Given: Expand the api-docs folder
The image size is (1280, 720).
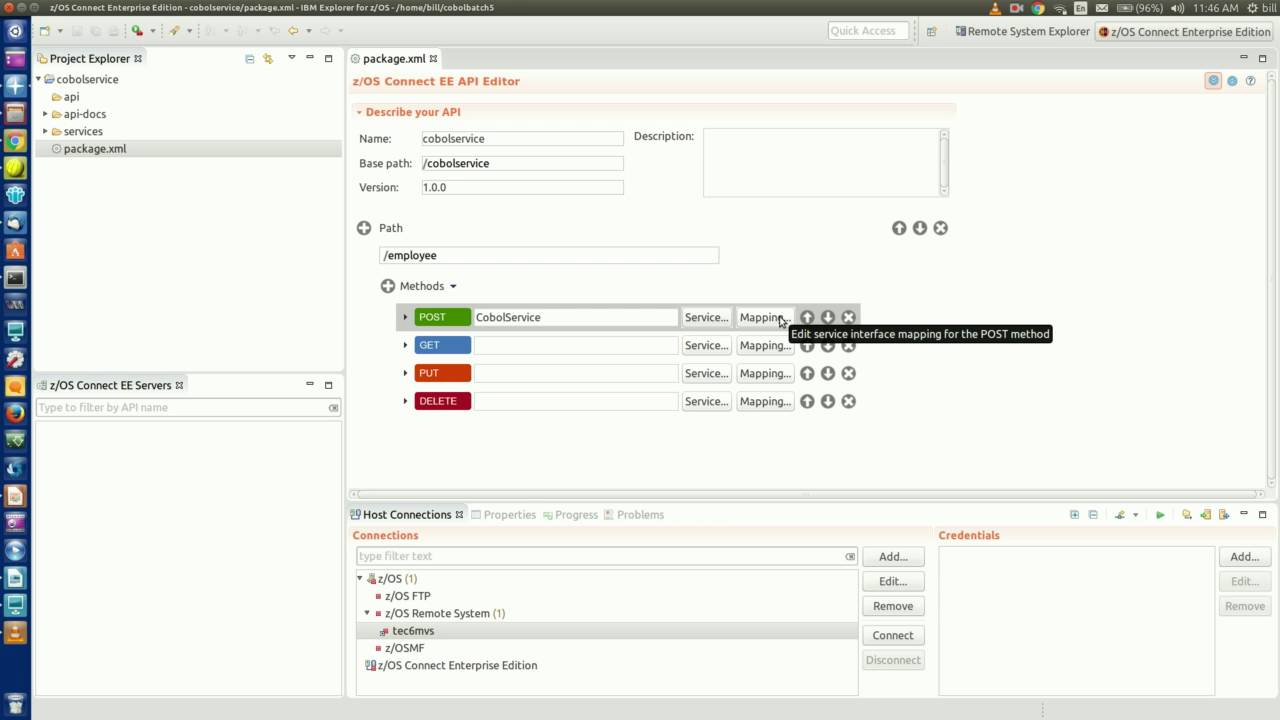Looking at the screenshot, I should click(x=45, y=114).
